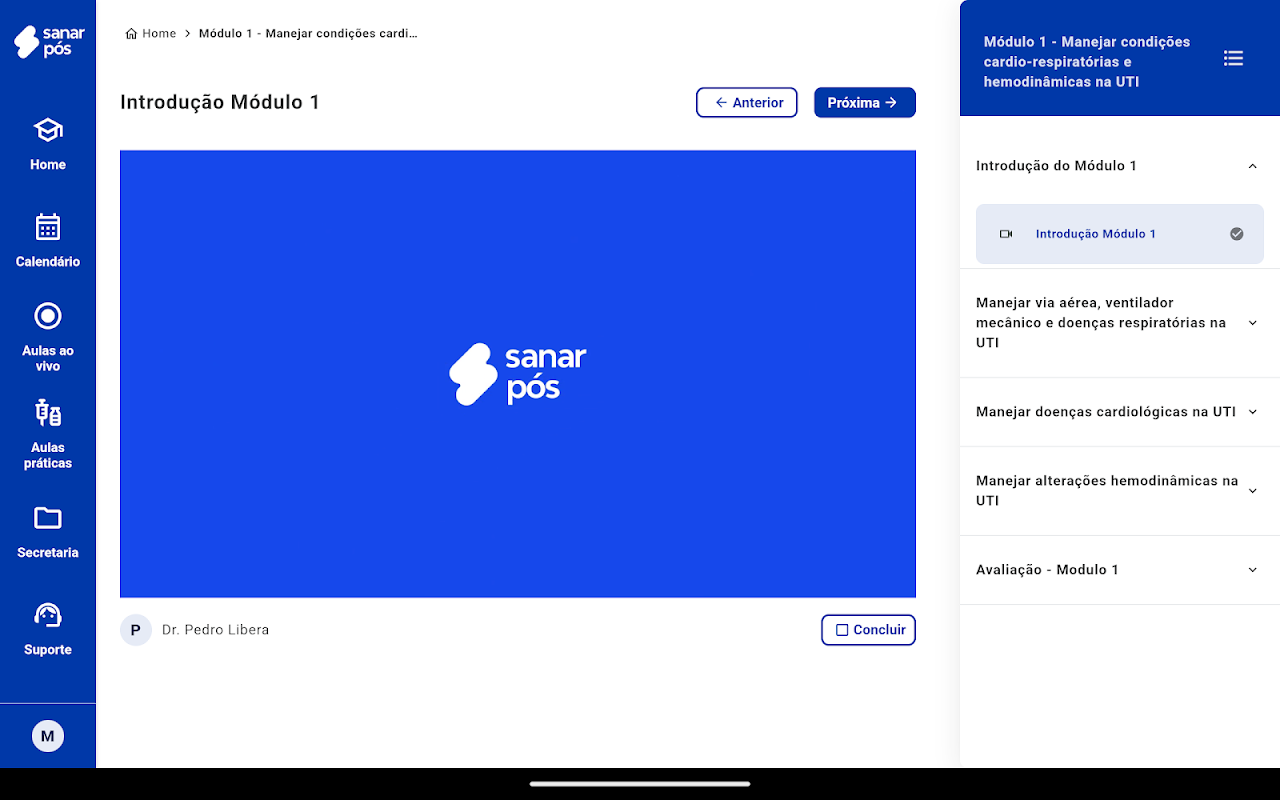1280x800 pixels.
Task: Tap the Android navigation home pill
Action: [640, 784]
